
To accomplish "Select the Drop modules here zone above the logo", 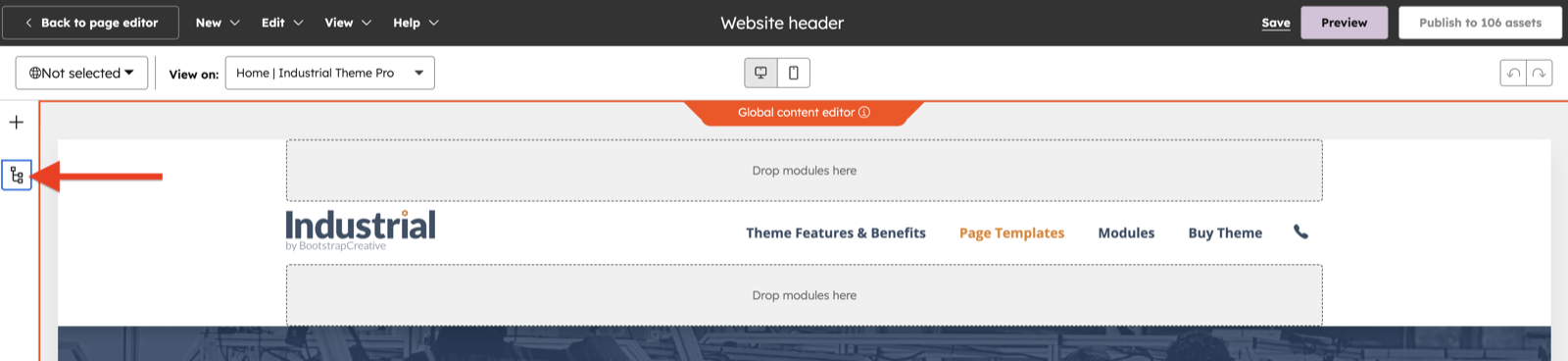I will pos(805,171).
